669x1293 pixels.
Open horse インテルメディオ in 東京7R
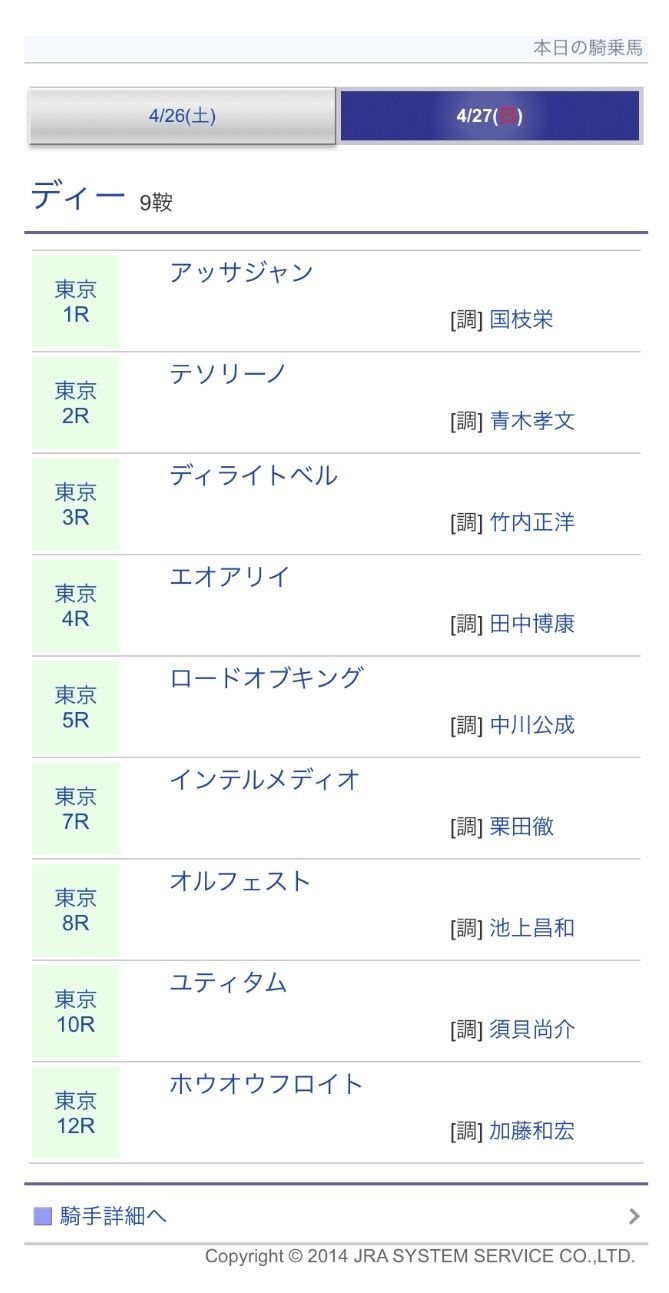pos(267,779)
